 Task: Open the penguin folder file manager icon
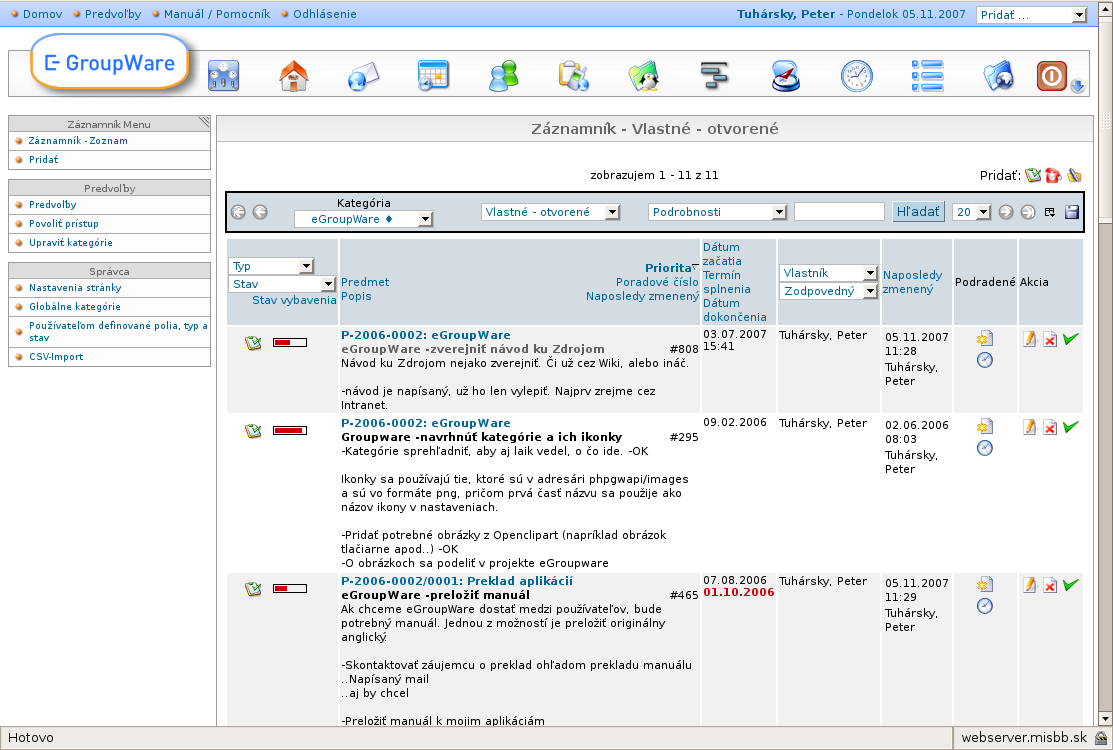tap(645, 76)
